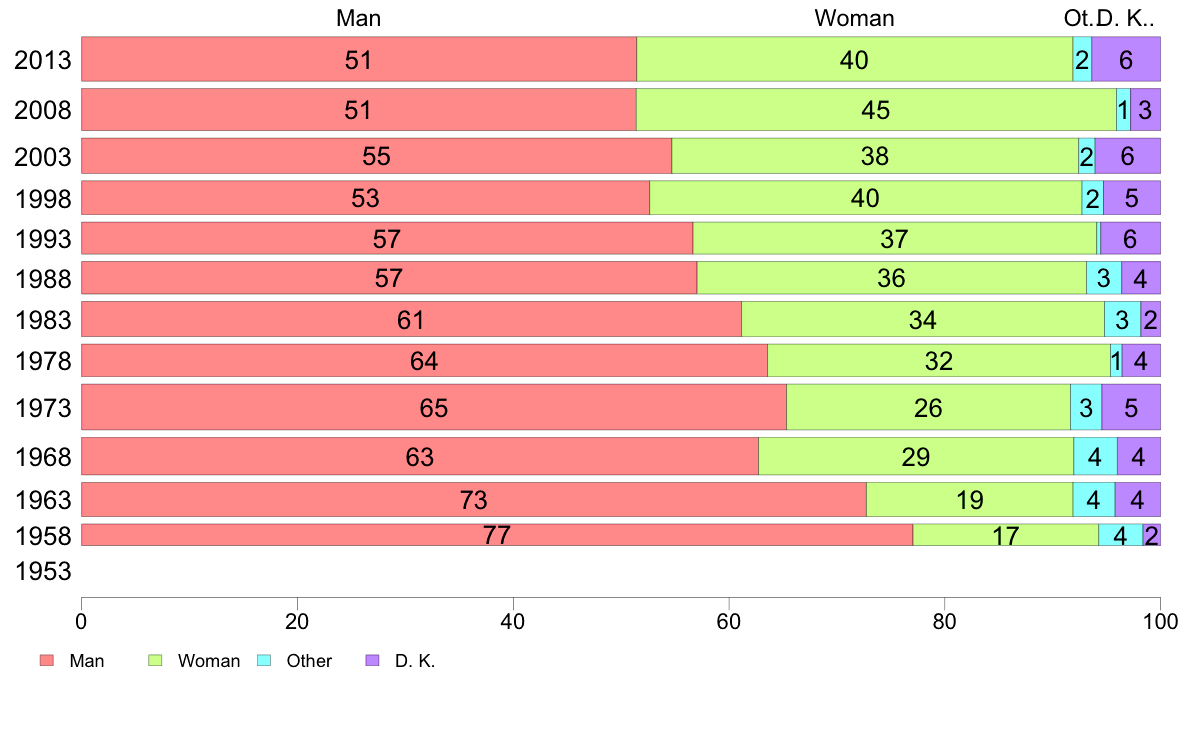Click the Woman segment valued 26 in 1973

point(928,407)
